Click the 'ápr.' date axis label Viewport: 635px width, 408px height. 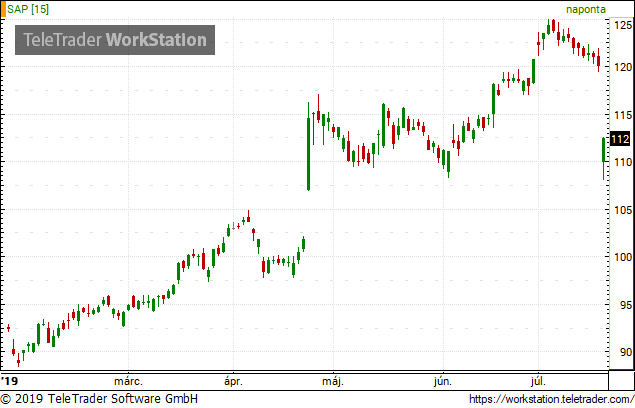[233, 381]
